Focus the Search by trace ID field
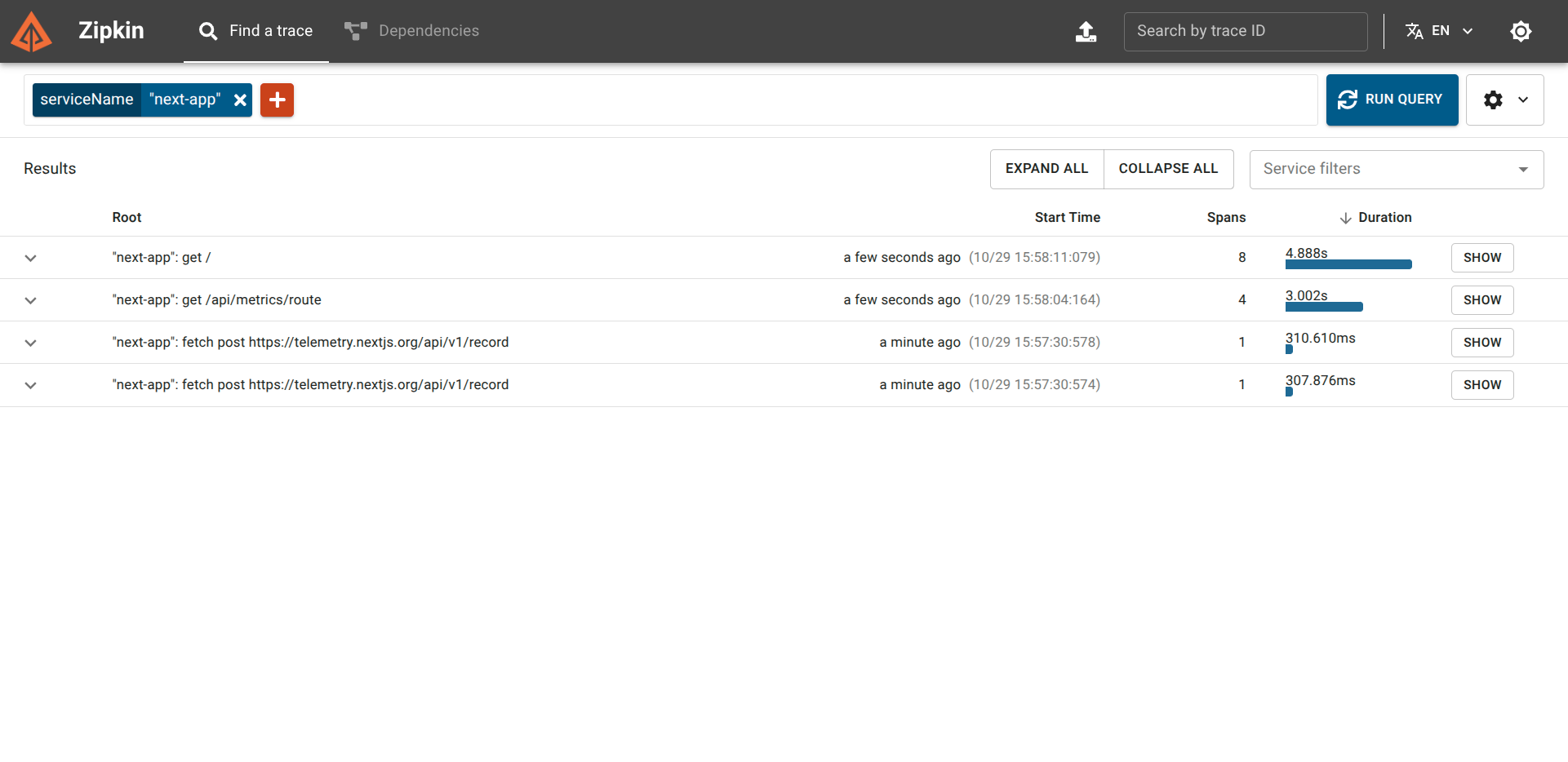Screen dimensions: 1568x762 [1245, 32]
